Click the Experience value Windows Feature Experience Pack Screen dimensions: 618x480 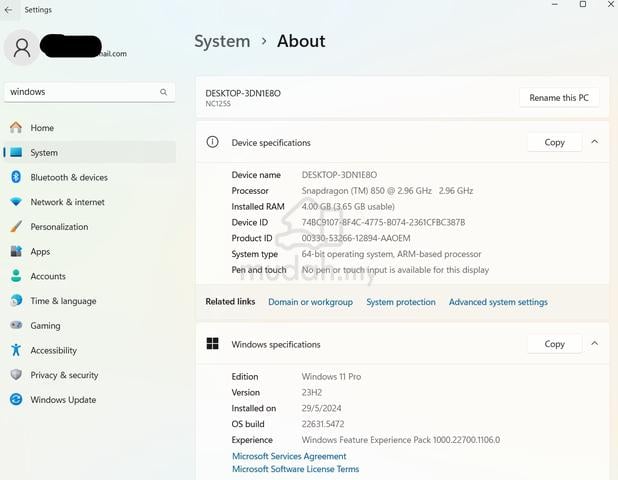(400, 440)
